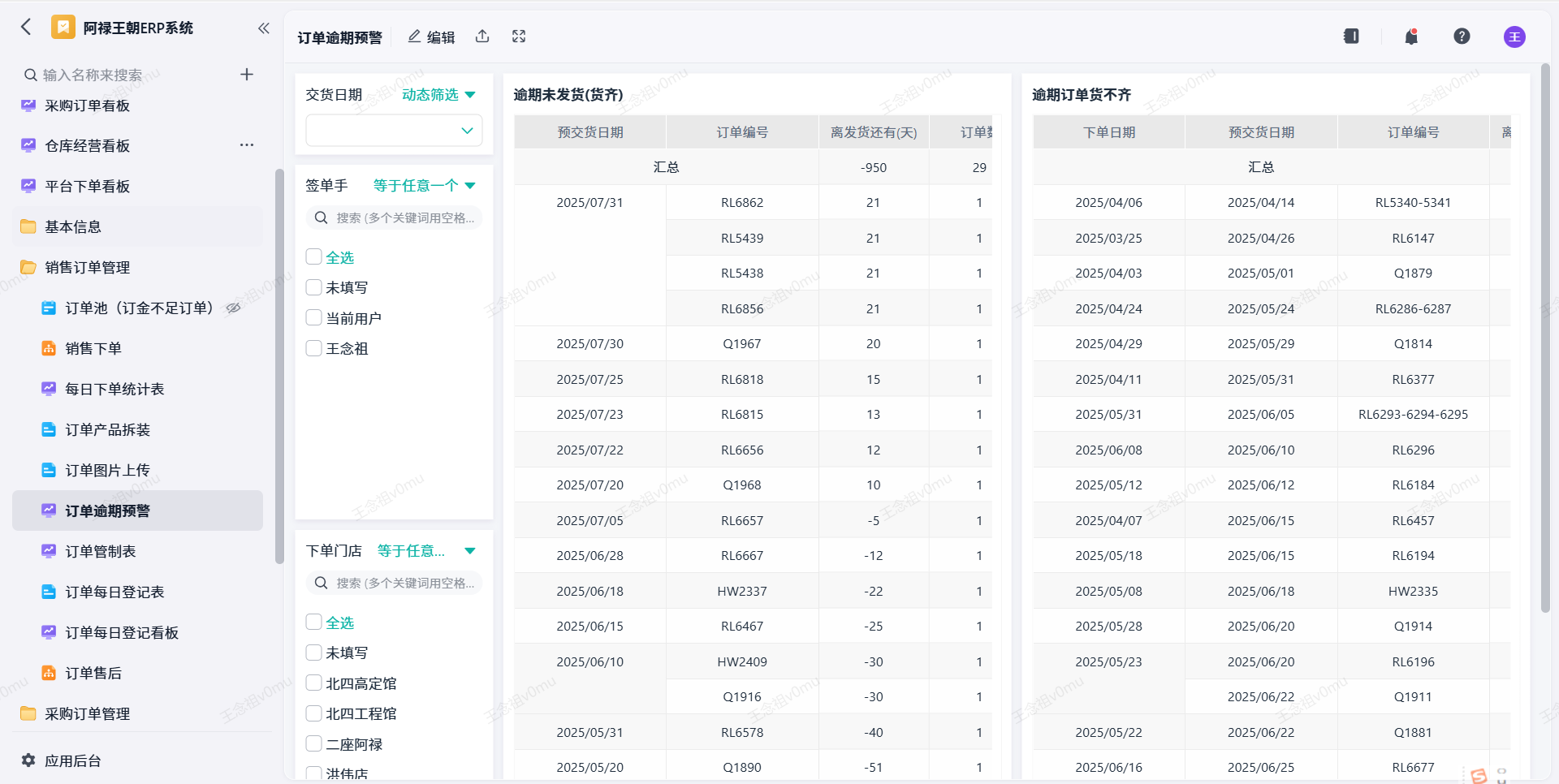Open 等于任意 dropdown for 下单门店
This screenshot has width=1559, height=784.
click(x=426, y=551)
